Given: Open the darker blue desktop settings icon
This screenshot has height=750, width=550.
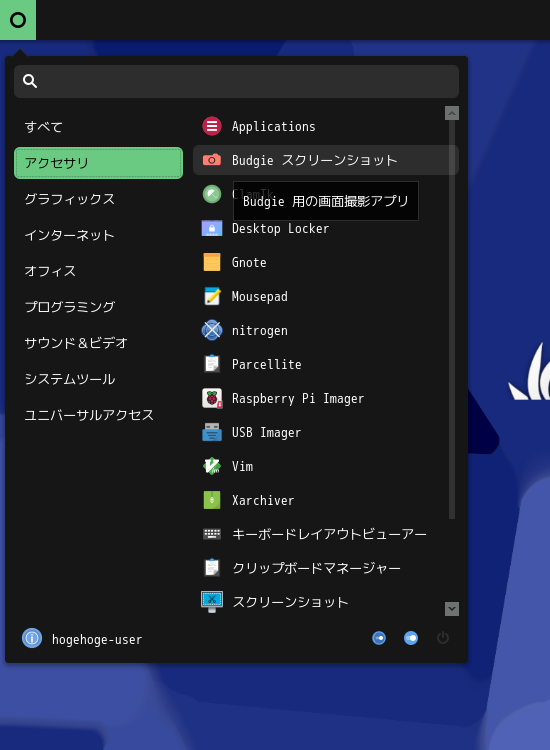Looking at the screenshot, I should 379,638.
